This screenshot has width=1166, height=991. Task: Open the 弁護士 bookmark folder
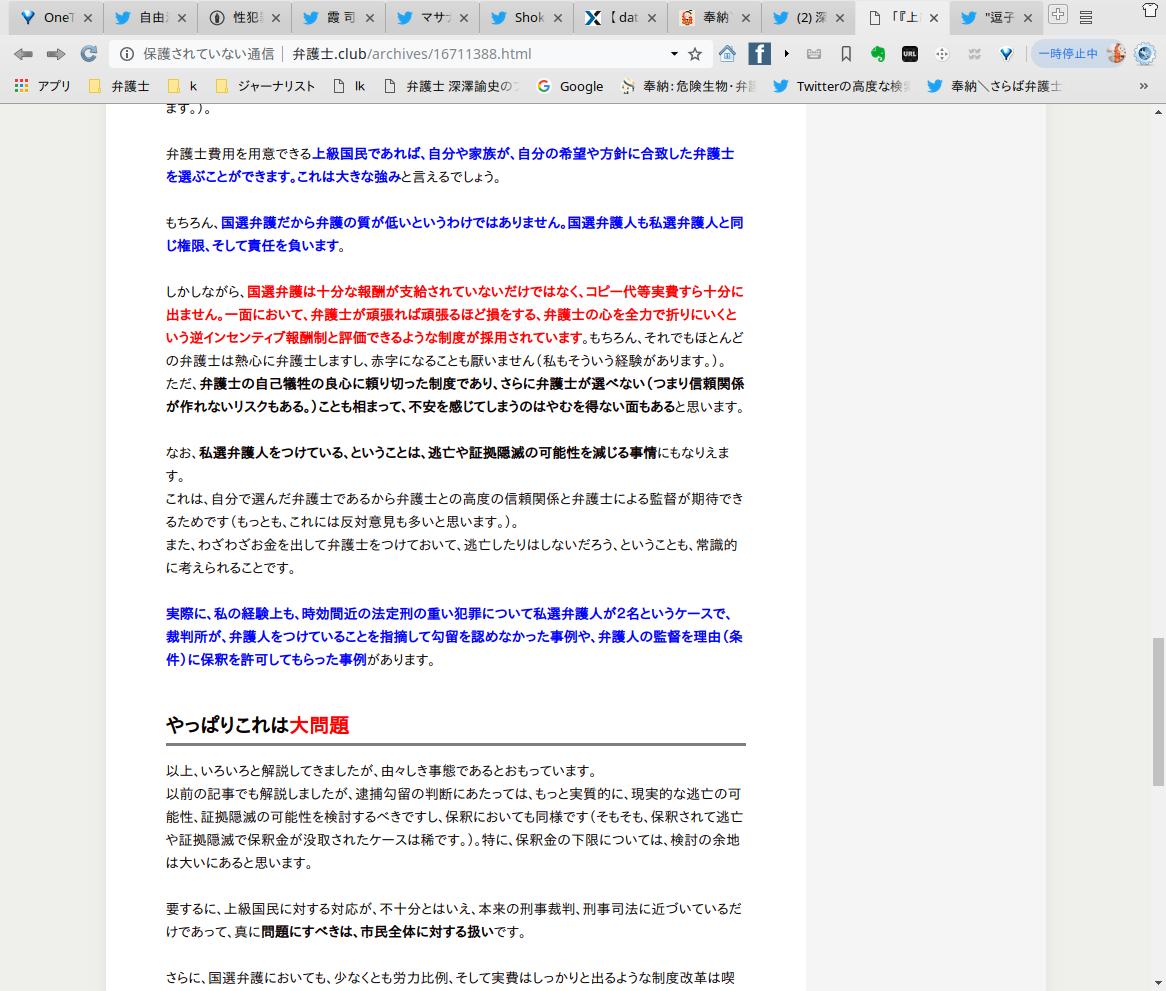[x=119, y=86]
